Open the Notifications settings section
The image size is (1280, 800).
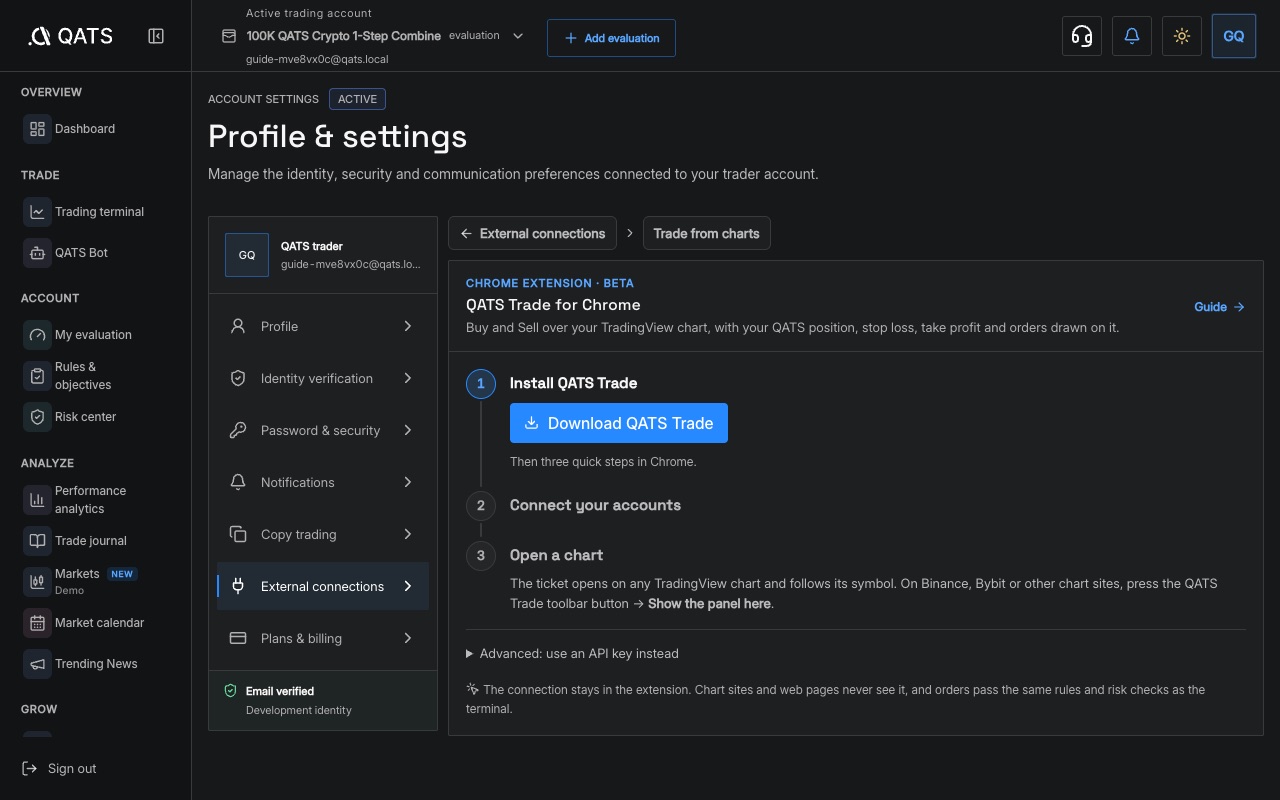[323, 482]
